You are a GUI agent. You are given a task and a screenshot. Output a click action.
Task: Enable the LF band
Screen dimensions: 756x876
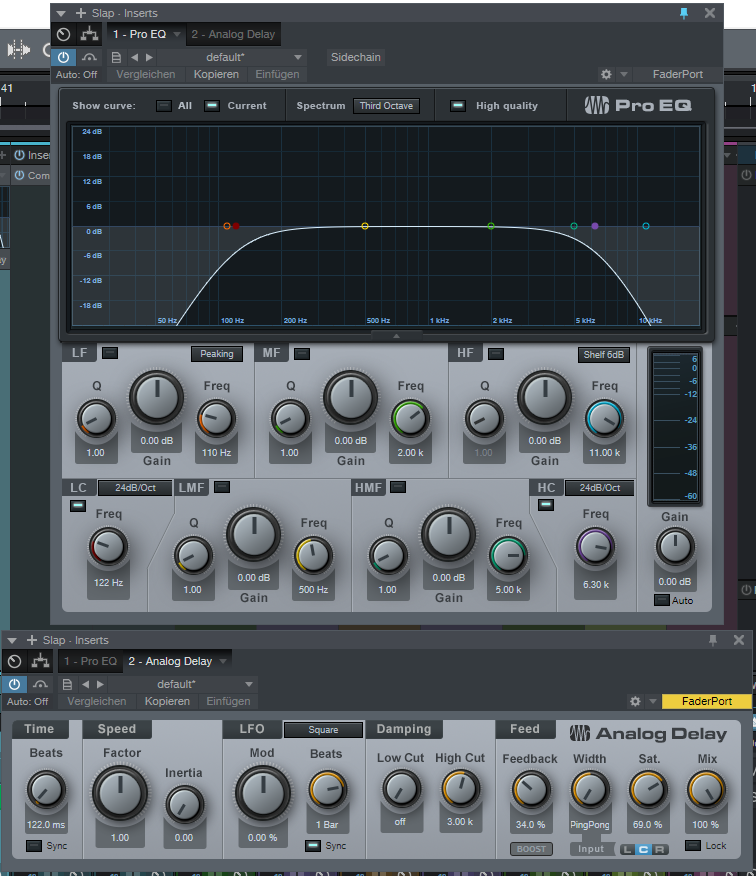(110, 353)
